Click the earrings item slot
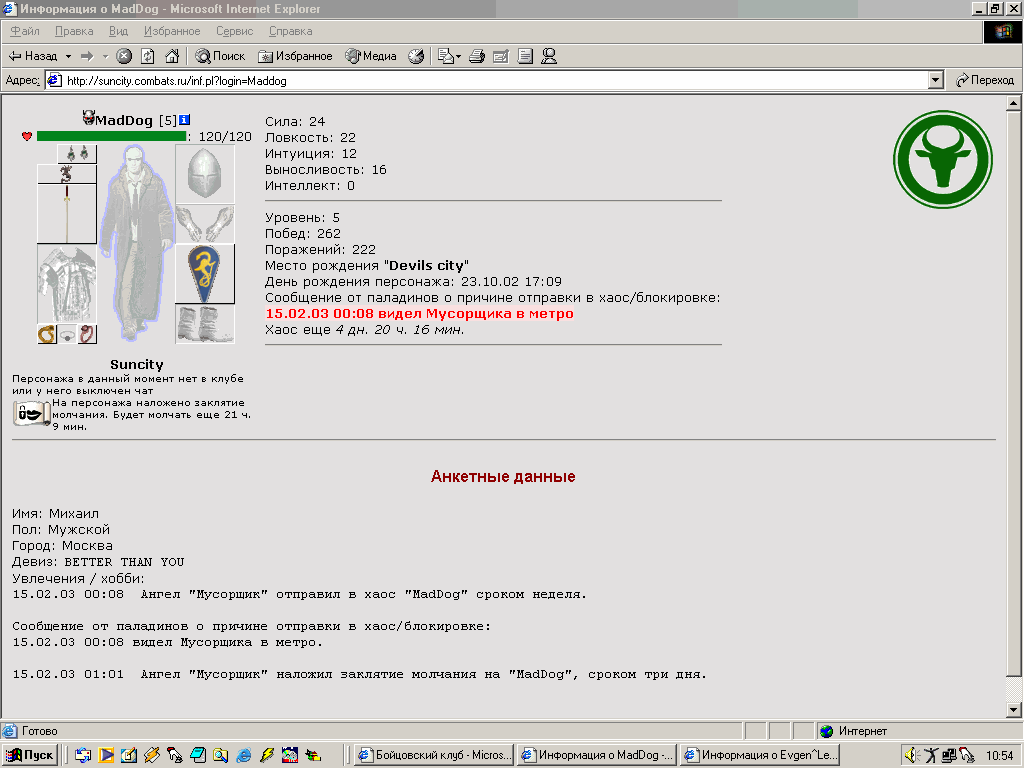The height and width of the screenshot is (768, 1024). (77, 154)
